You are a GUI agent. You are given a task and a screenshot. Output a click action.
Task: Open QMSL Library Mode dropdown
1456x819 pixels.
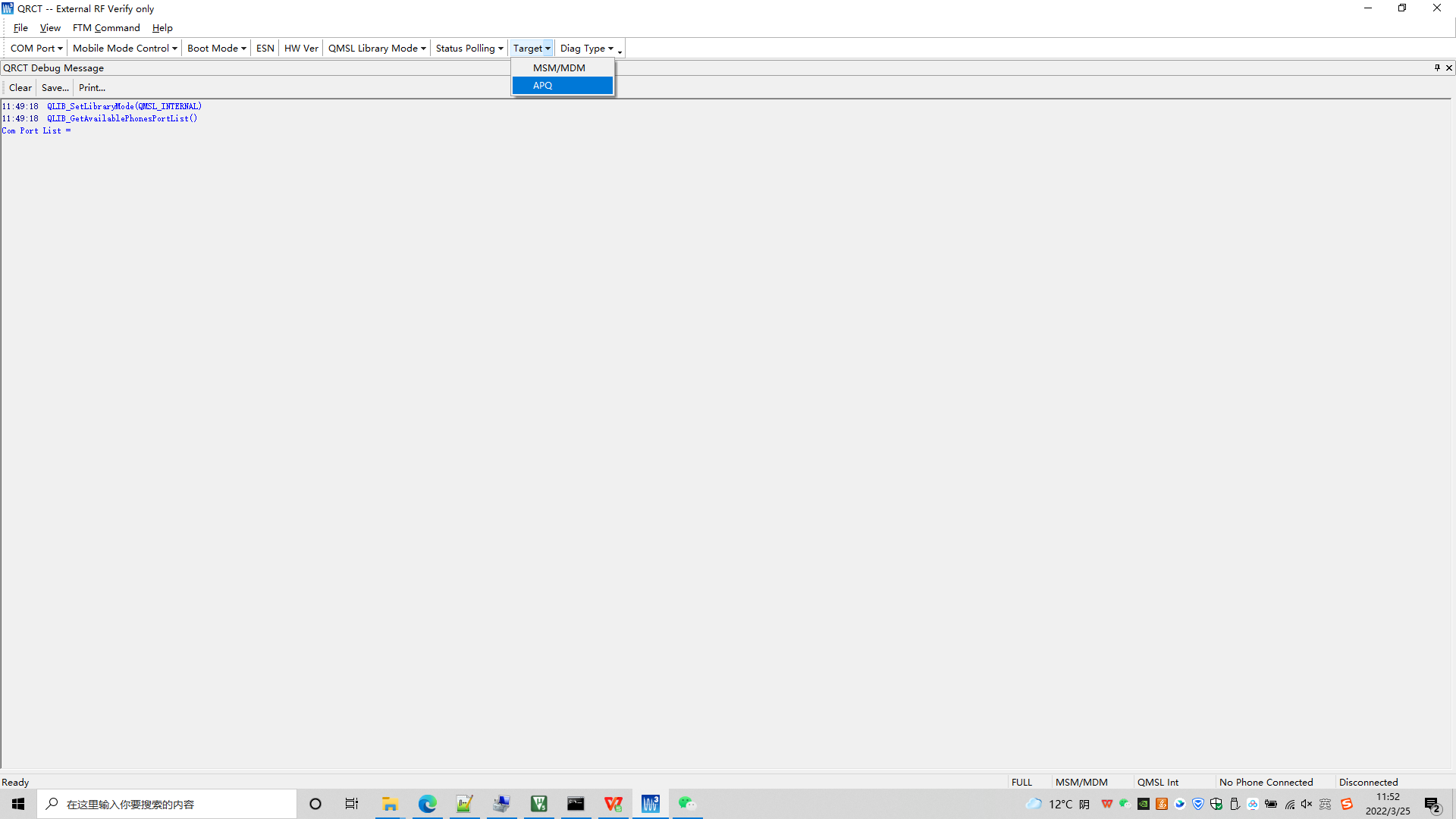coord(377,48)
